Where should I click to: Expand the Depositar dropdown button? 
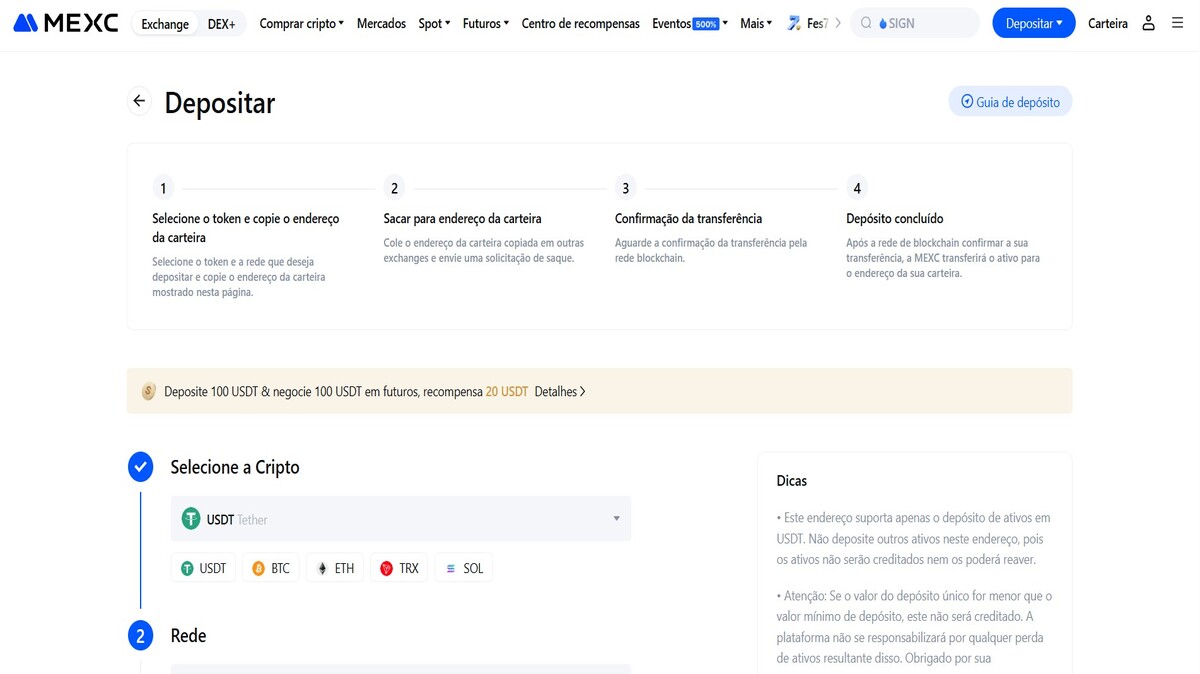[x=1034, y=23]
